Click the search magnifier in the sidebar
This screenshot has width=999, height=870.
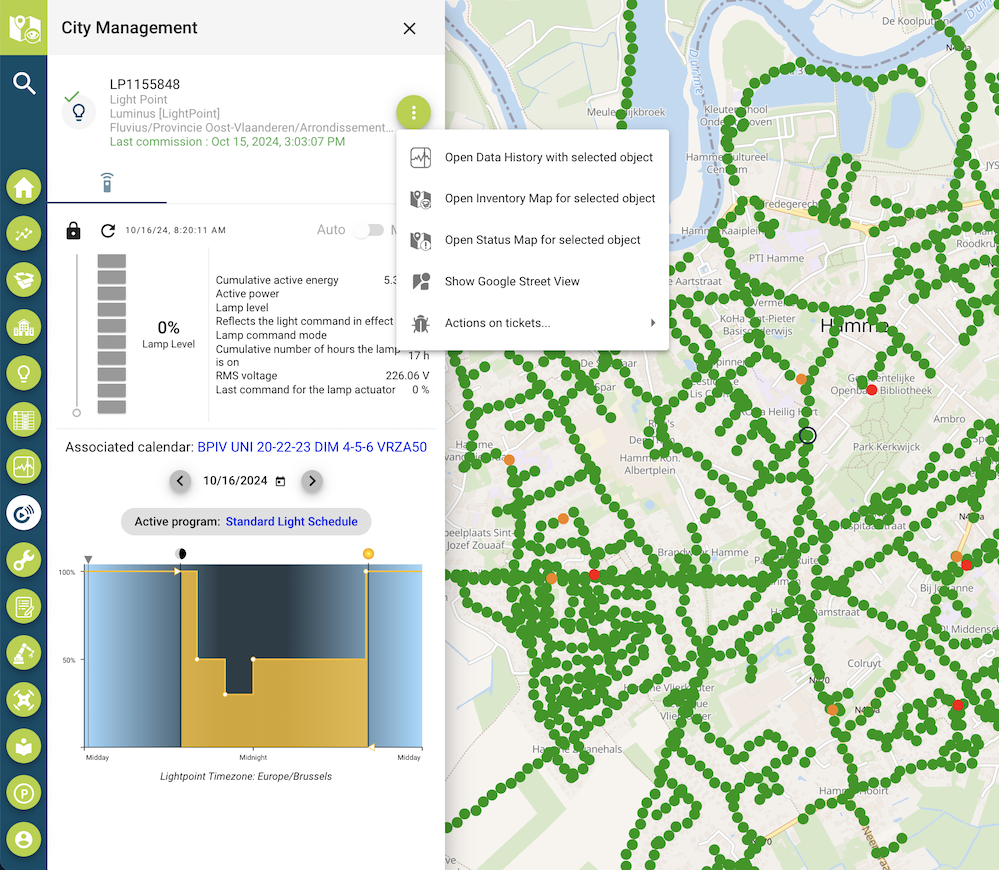coord(24,83)
